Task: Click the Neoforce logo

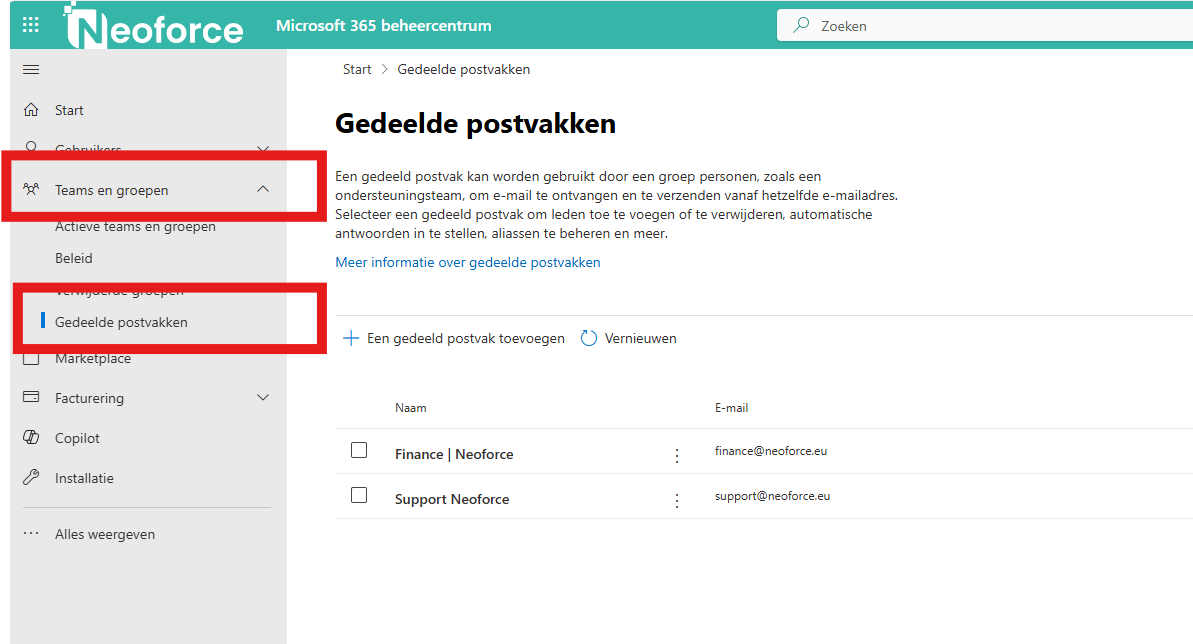Action: pos(154,27)
